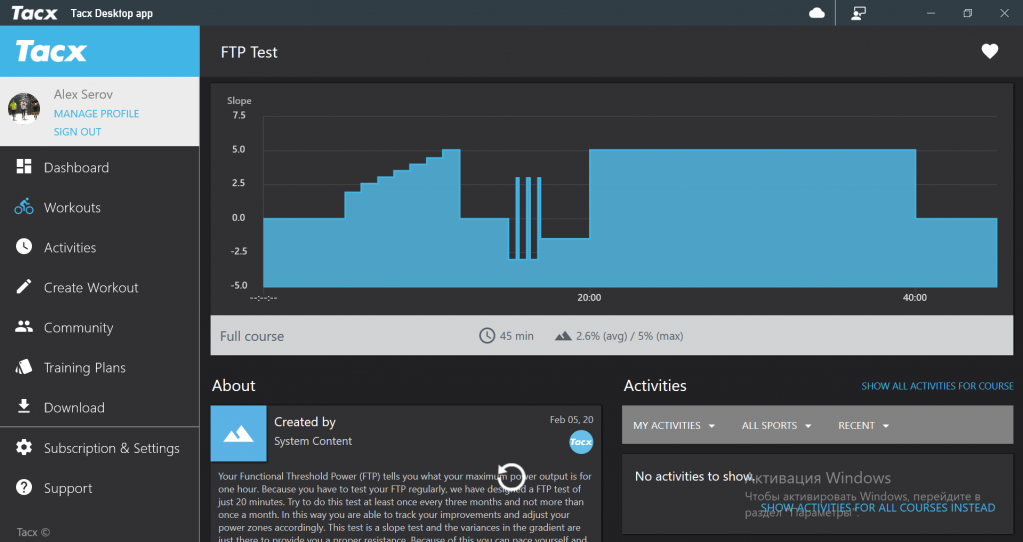Click the slope mountain icon next to 2.6% (avg)

(563, 336)
